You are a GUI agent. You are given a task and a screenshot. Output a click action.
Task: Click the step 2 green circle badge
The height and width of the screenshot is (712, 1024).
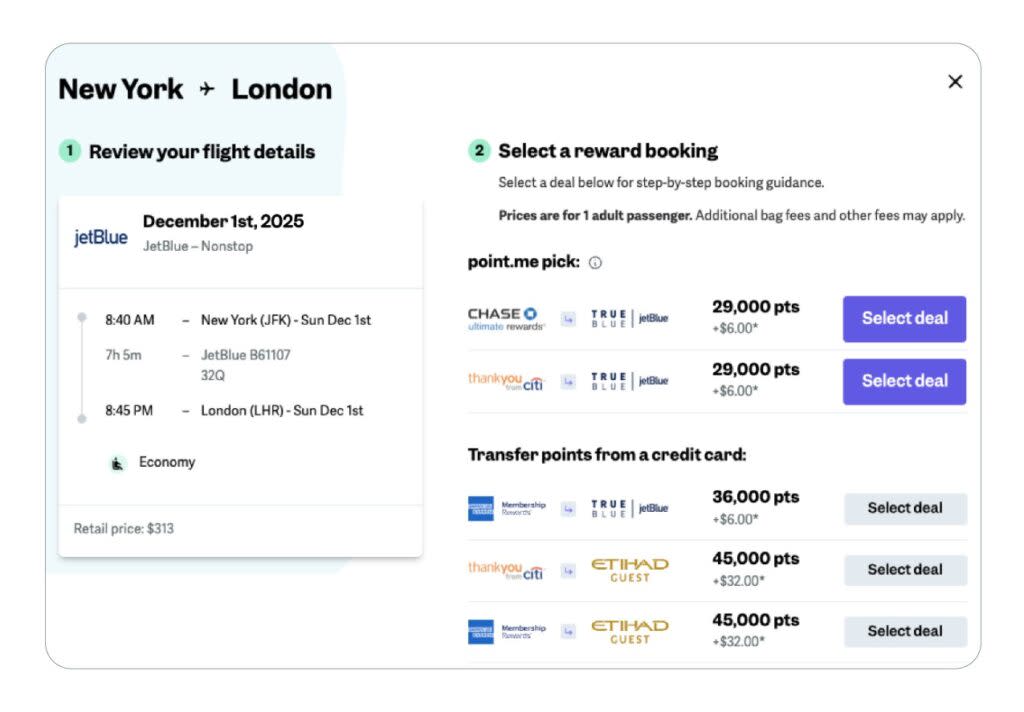pyautogui.click(x=479, y=151)
